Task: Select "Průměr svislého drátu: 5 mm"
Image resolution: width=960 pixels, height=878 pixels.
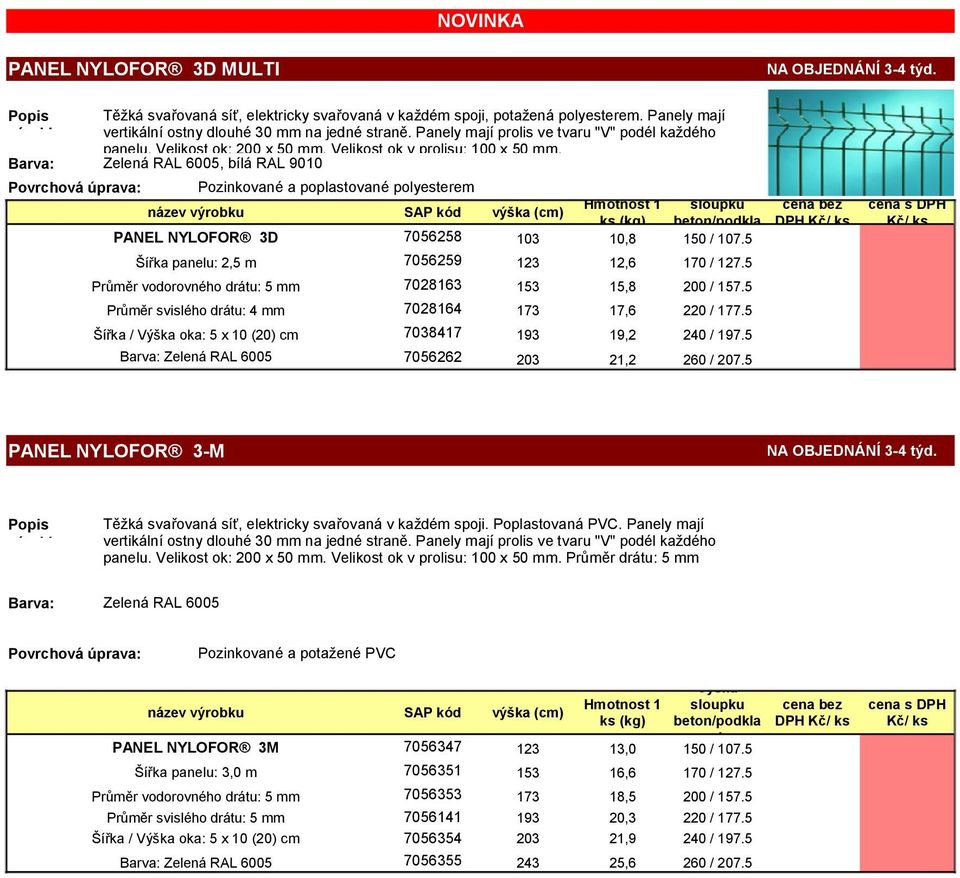Action: pyautogui.click(x=196, y=818)
